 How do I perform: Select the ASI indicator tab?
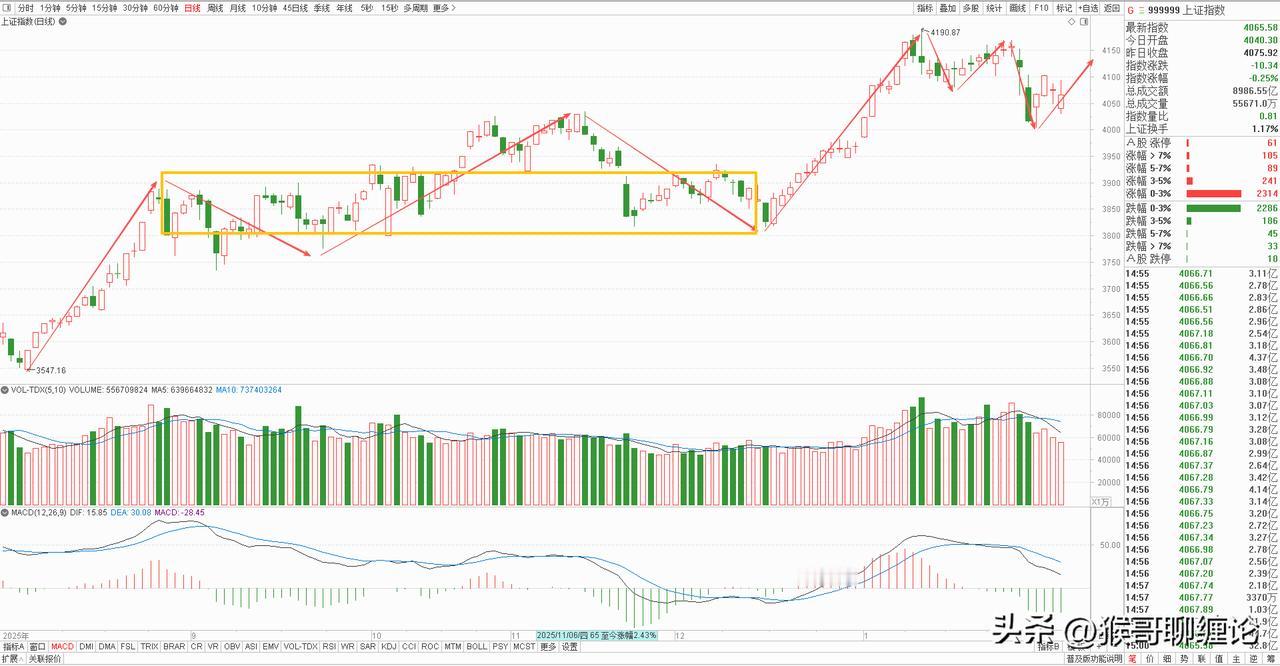click(251, 647)
